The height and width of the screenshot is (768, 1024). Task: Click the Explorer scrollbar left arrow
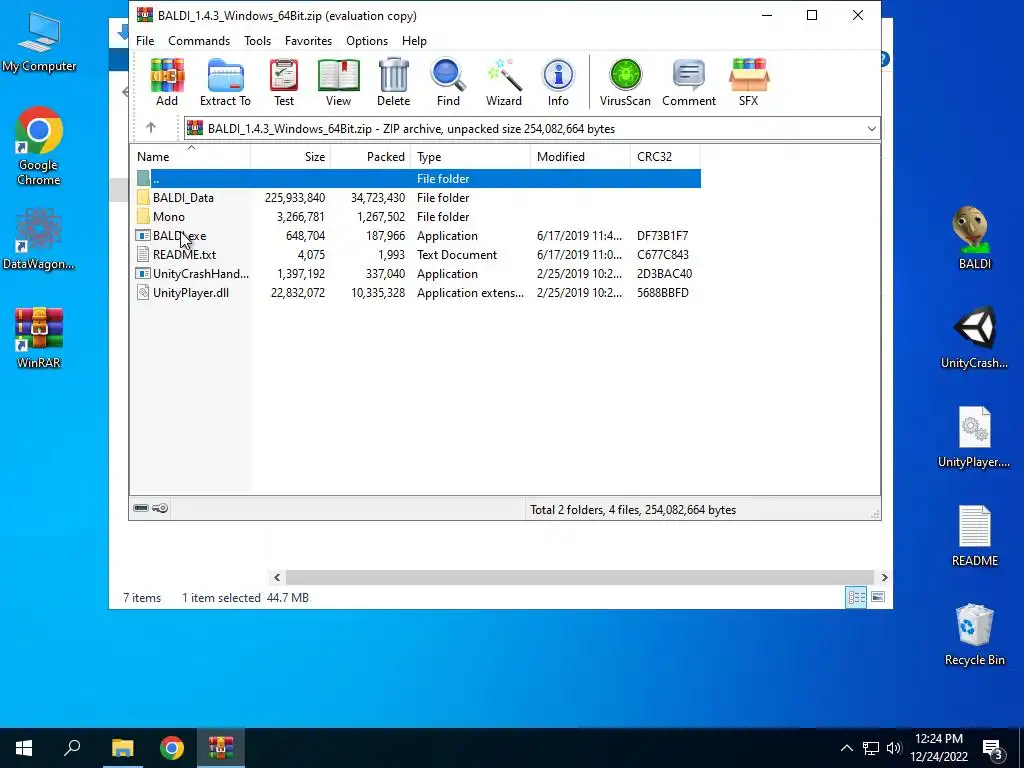277,577
